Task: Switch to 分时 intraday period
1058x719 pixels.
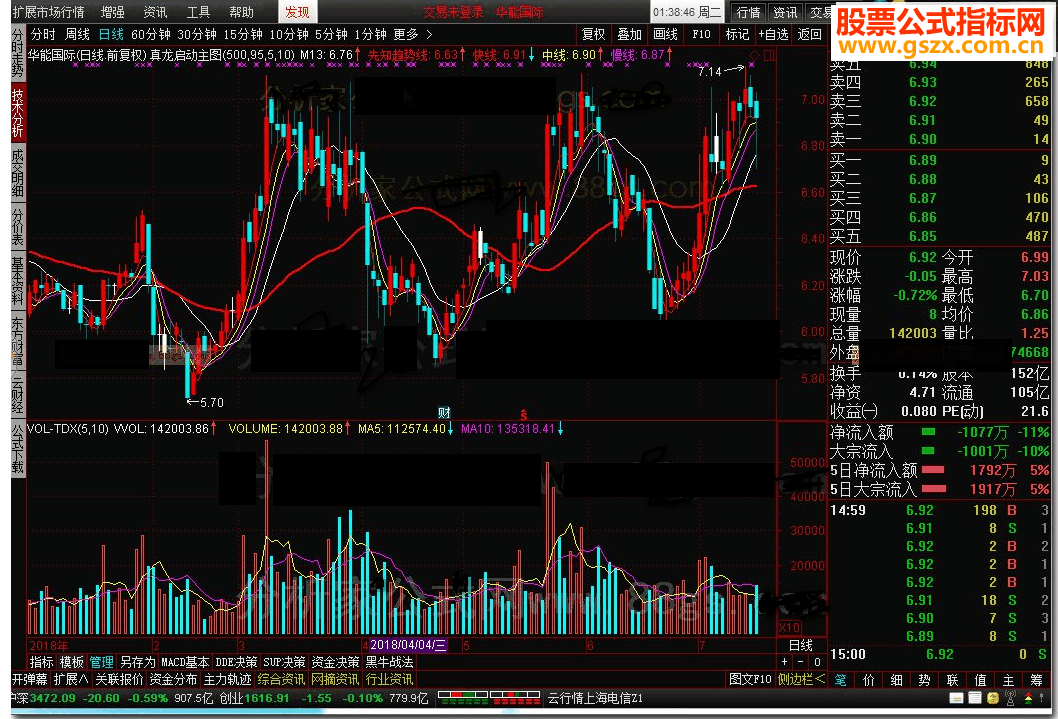Action: 43,34
